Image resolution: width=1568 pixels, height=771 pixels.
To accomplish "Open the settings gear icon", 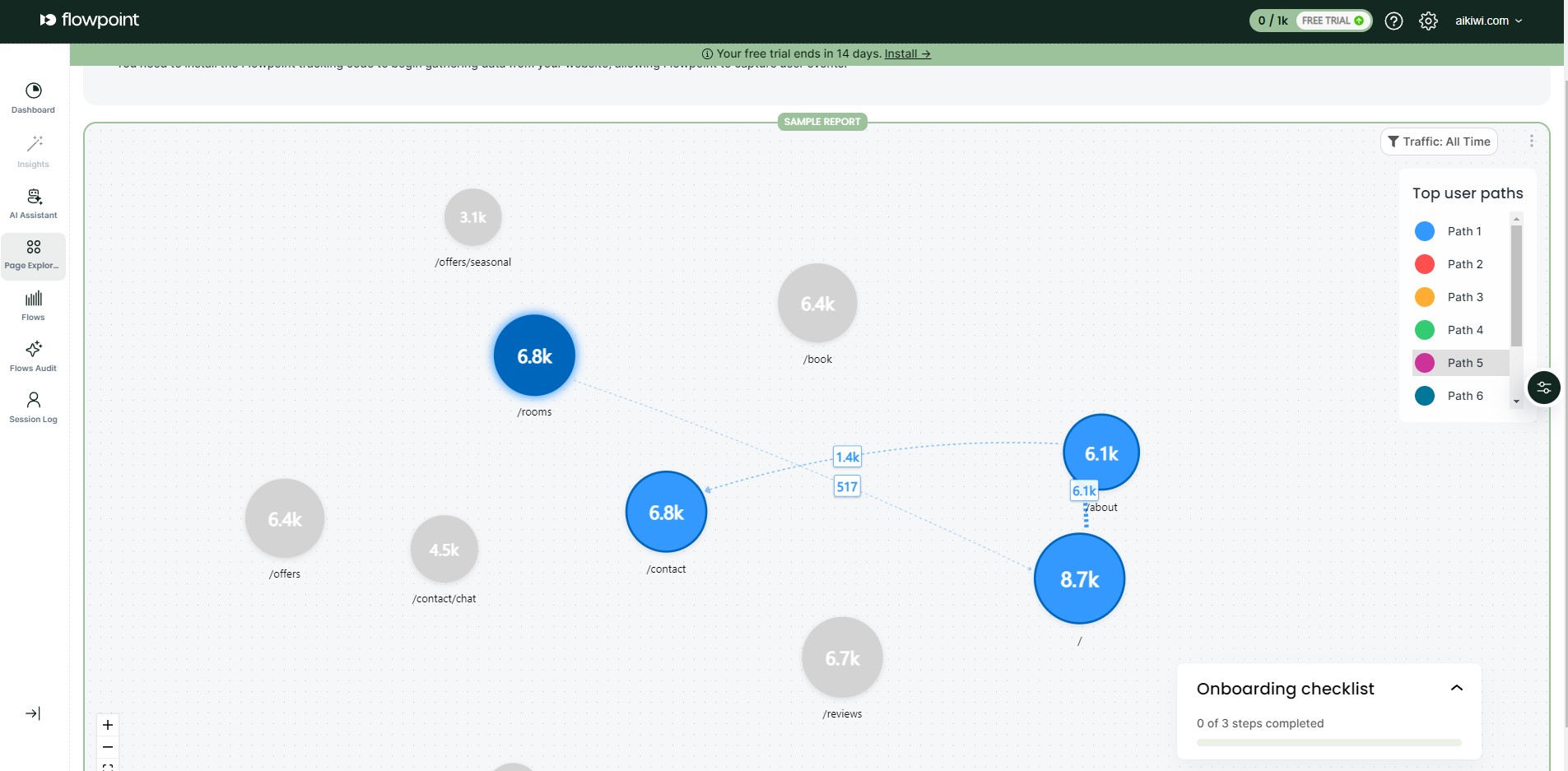I will click(1428, 21).
